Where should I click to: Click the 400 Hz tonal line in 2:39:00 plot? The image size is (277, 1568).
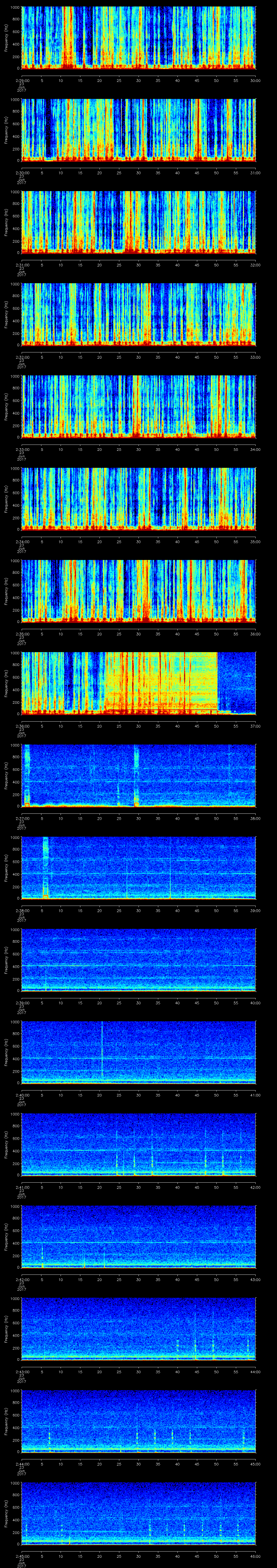[x=139, y=965]
